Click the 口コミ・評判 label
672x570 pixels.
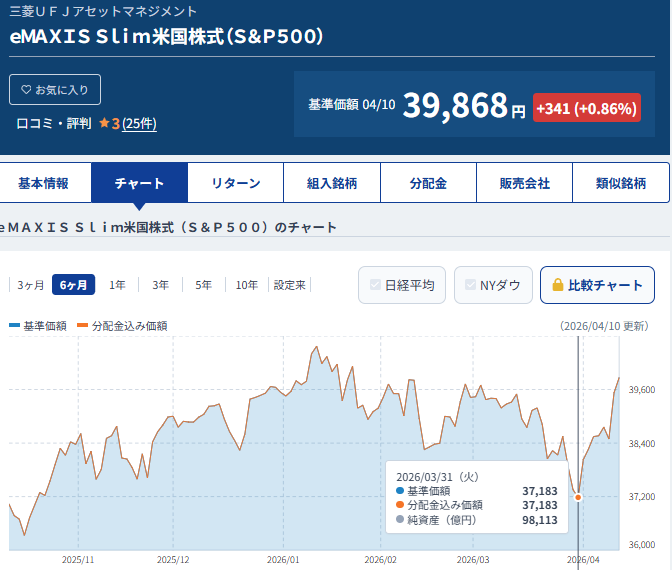coord(54,123)
